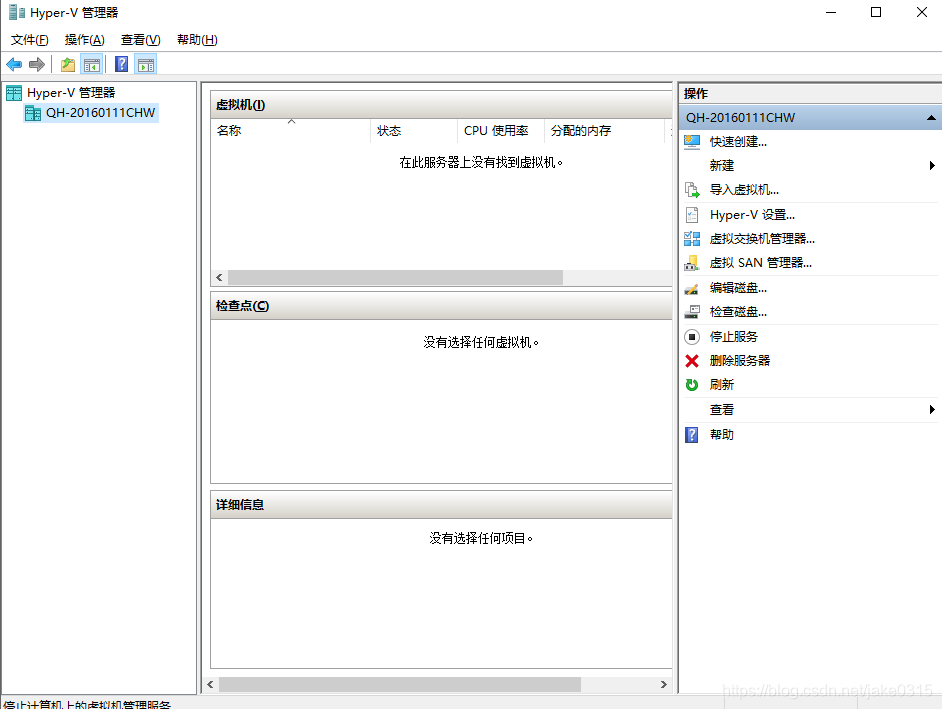Maximize the Hyper-V 管理器 window
Screen dimensions: 942x709
click(x=876, y=12)
